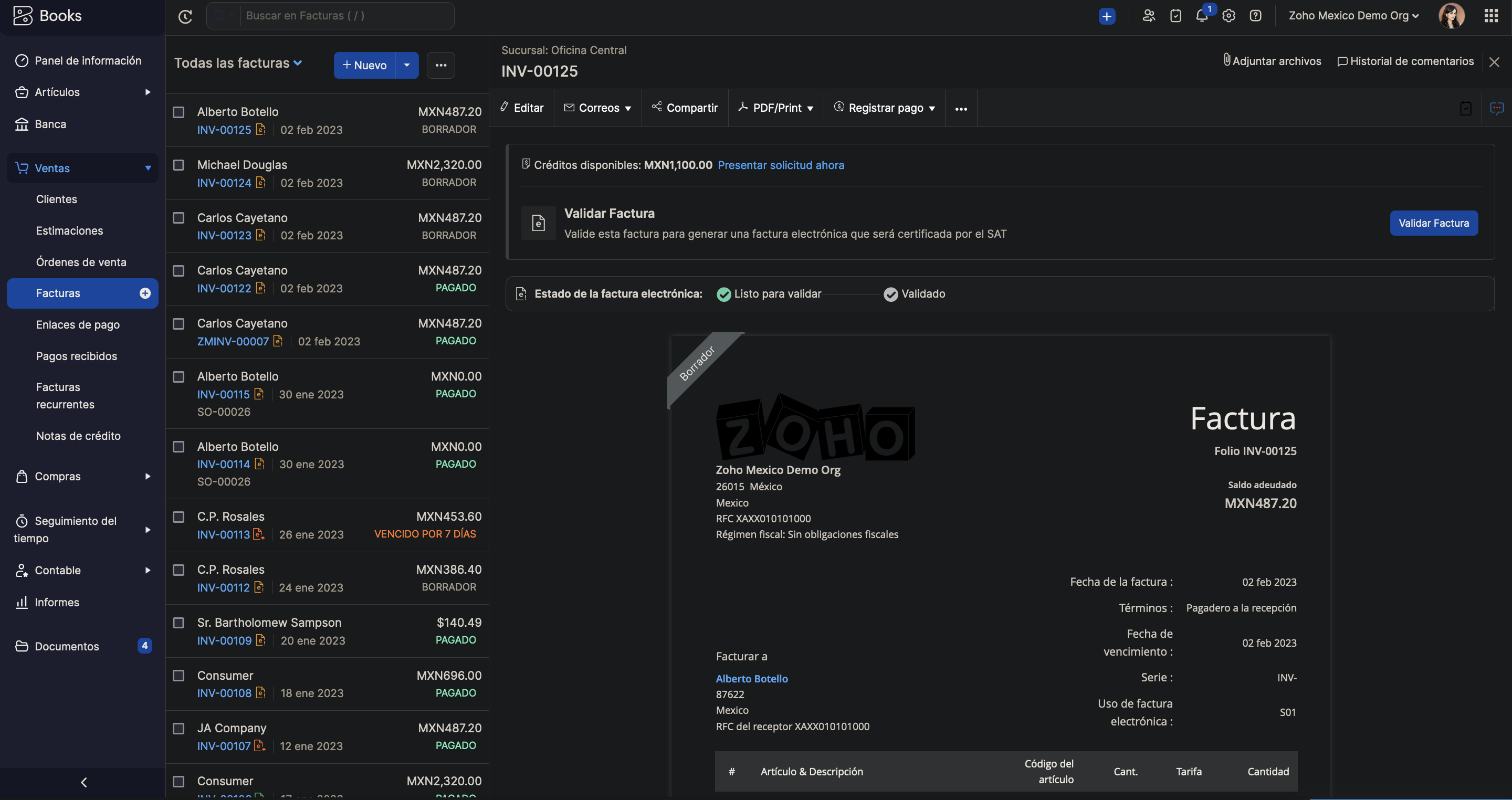Open the tasks clipboard icon in header
The image size is (1512, 800).
click(x=1175, y=16)
